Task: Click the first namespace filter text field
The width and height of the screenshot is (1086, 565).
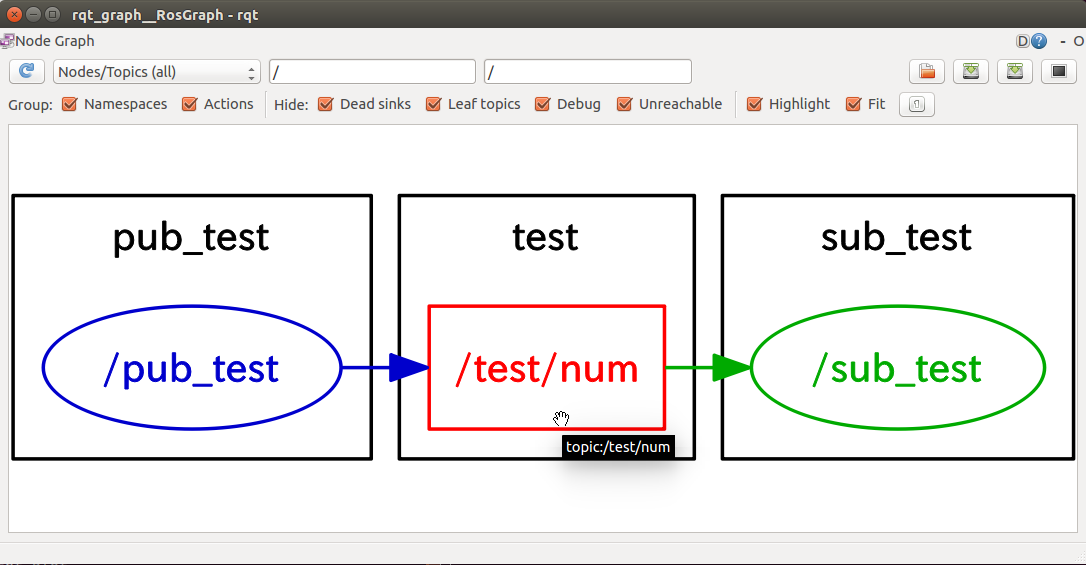Action: click(x=372, y=72)
